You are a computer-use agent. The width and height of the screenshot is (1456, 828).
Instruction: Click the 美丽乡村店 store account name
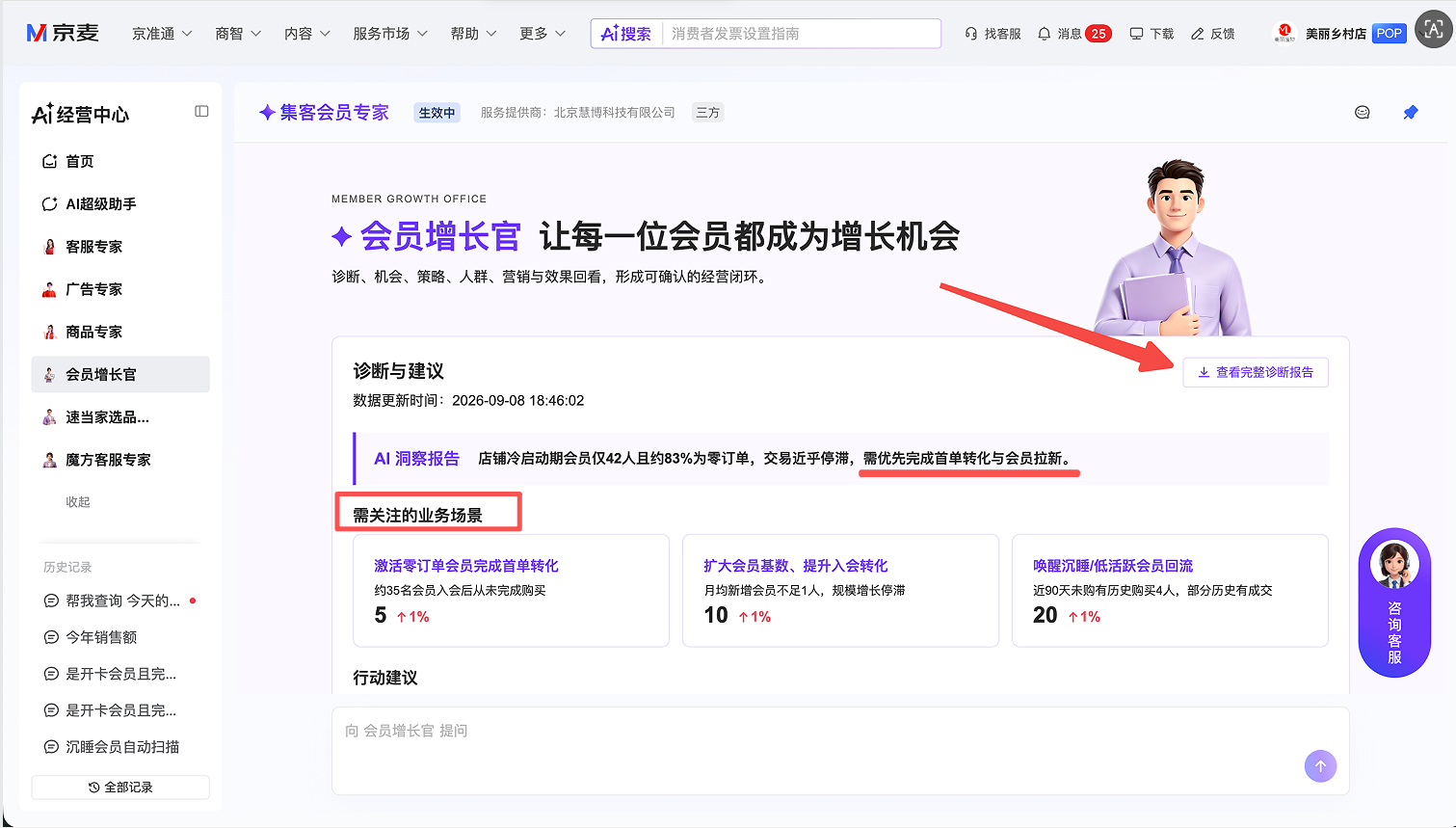[1336, 34]
